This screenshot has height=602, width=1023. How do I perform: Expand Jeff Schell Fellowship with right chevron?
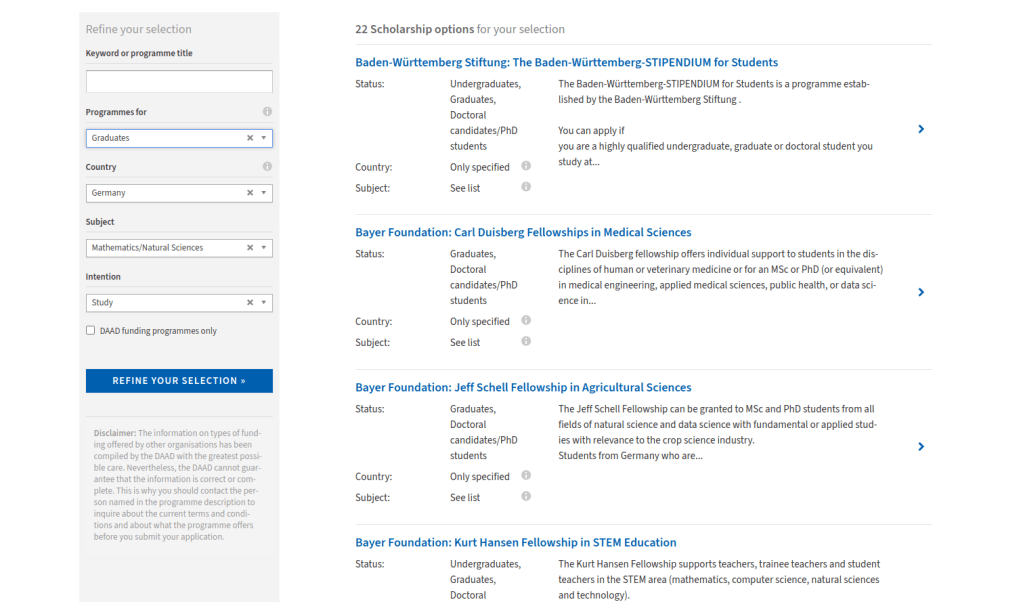pyautogui.click(x=921, y=447)
